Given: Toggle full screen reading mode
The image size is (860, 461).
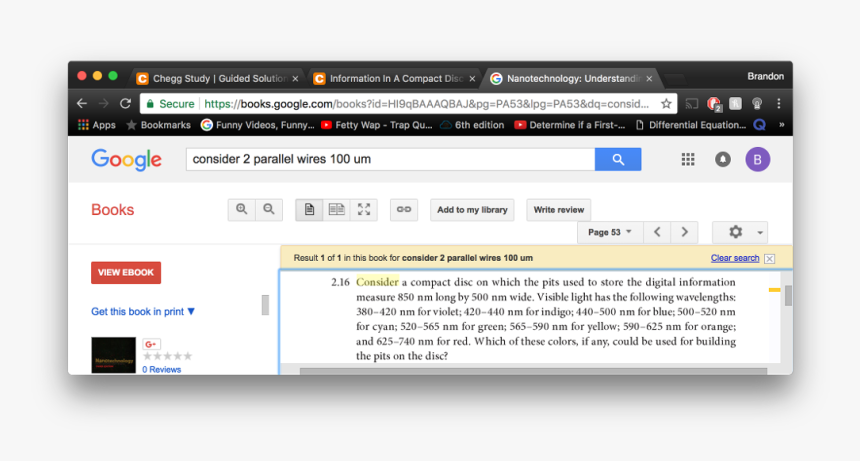Looking at the screenshot, I should click(x=364, y=209).
